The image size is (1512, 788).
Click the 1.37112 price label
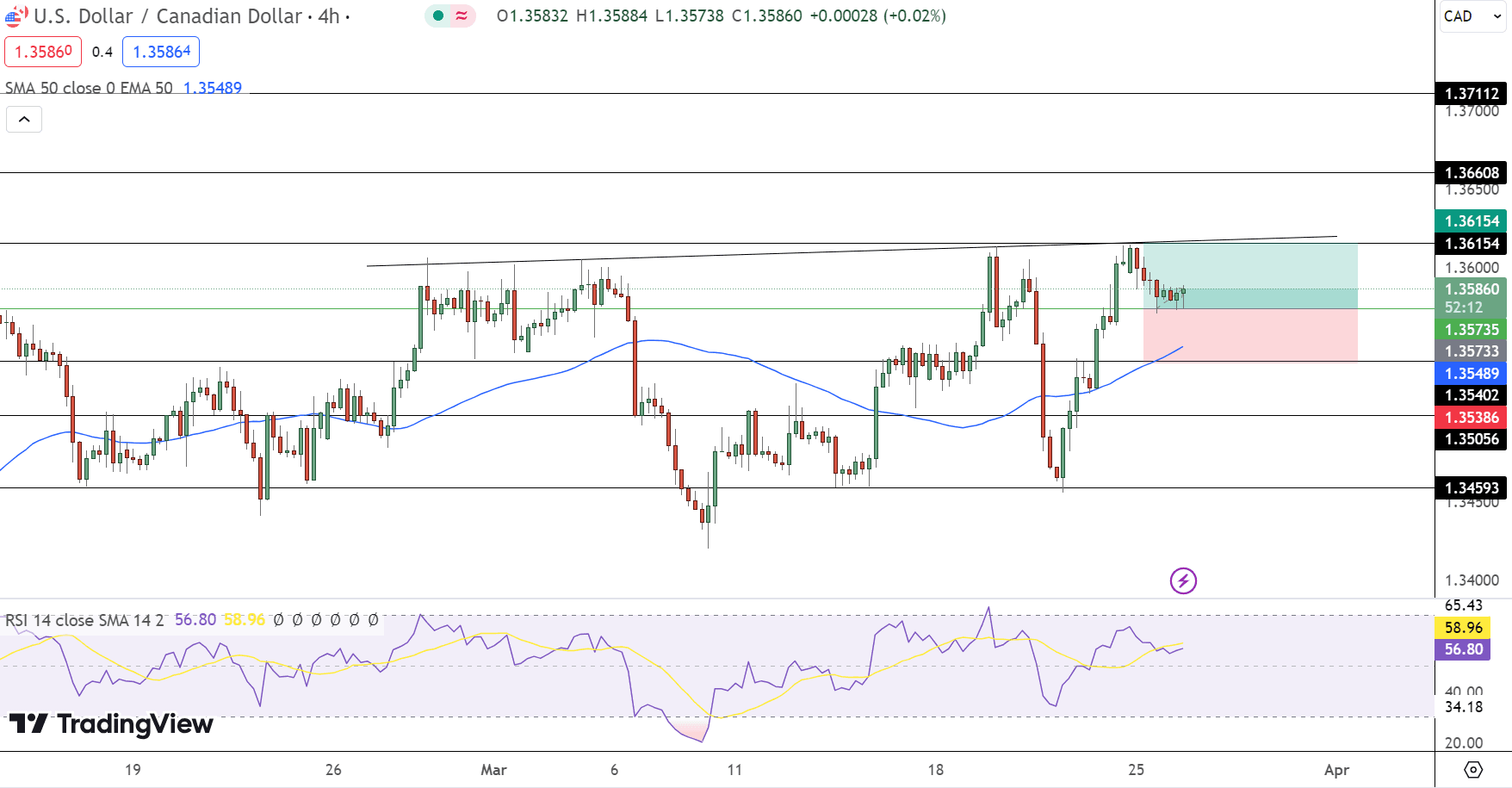pyautogui.click(x=1471, y=93)
